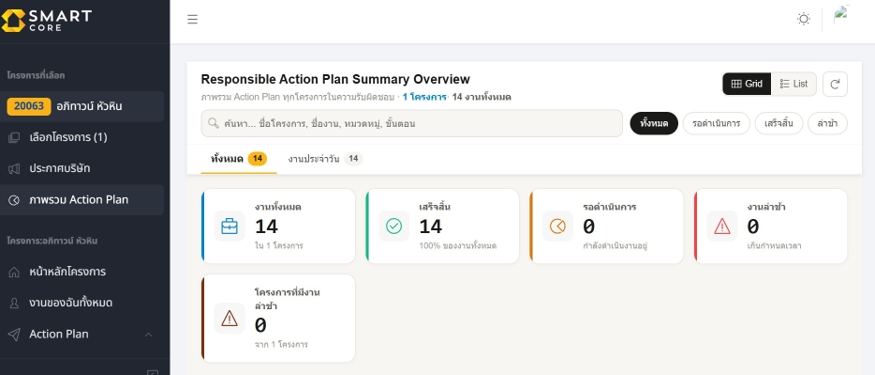The width and height of the screenshot is (875, 375).
Task: Open งานของฉันทั้งหมด menu item
Action: pyautogui.click(x=82, y=303)
